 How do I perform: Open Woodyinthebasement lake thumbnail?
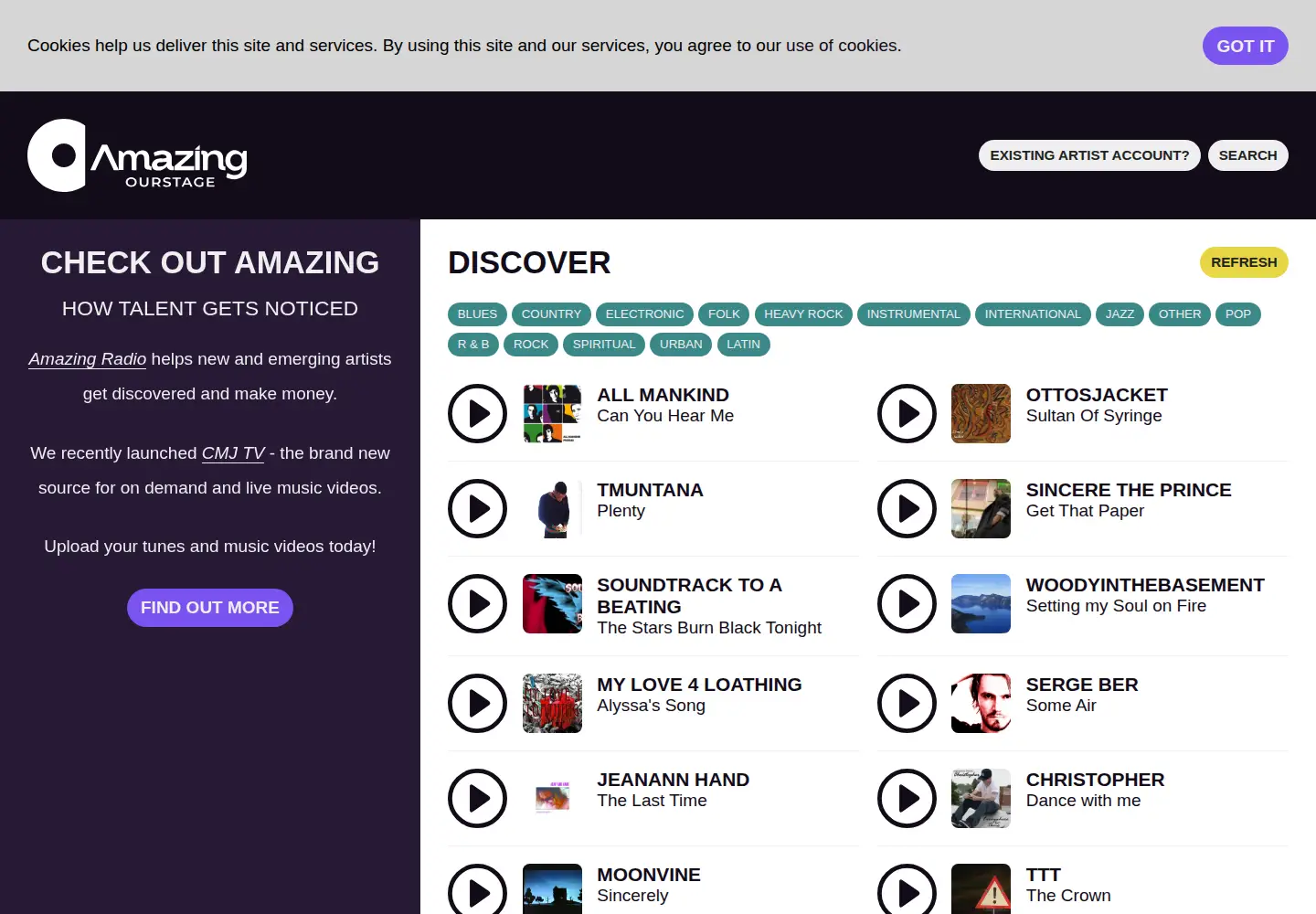pos(981,603)
